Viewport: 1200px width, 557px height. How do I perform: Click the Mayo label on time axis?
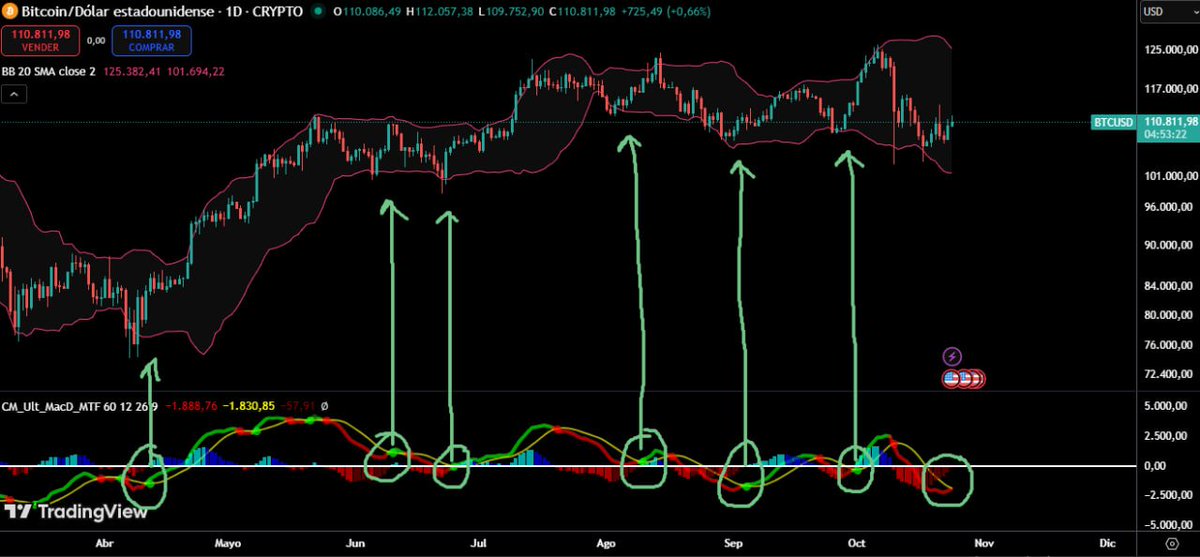click(227, 543)
